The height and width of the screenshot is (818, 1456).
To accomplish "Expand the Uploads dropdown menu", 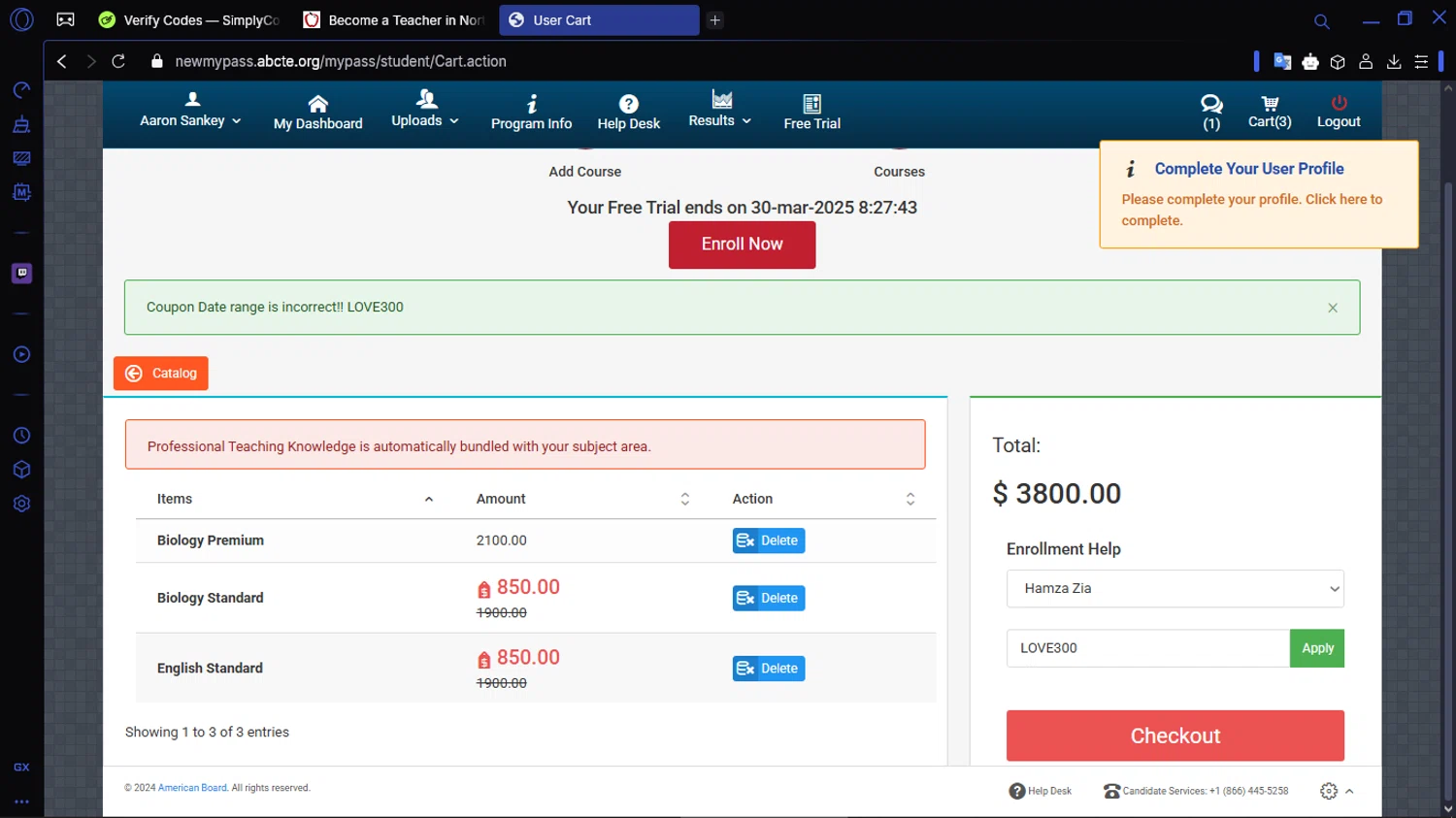I will click(x=425, y=109).
